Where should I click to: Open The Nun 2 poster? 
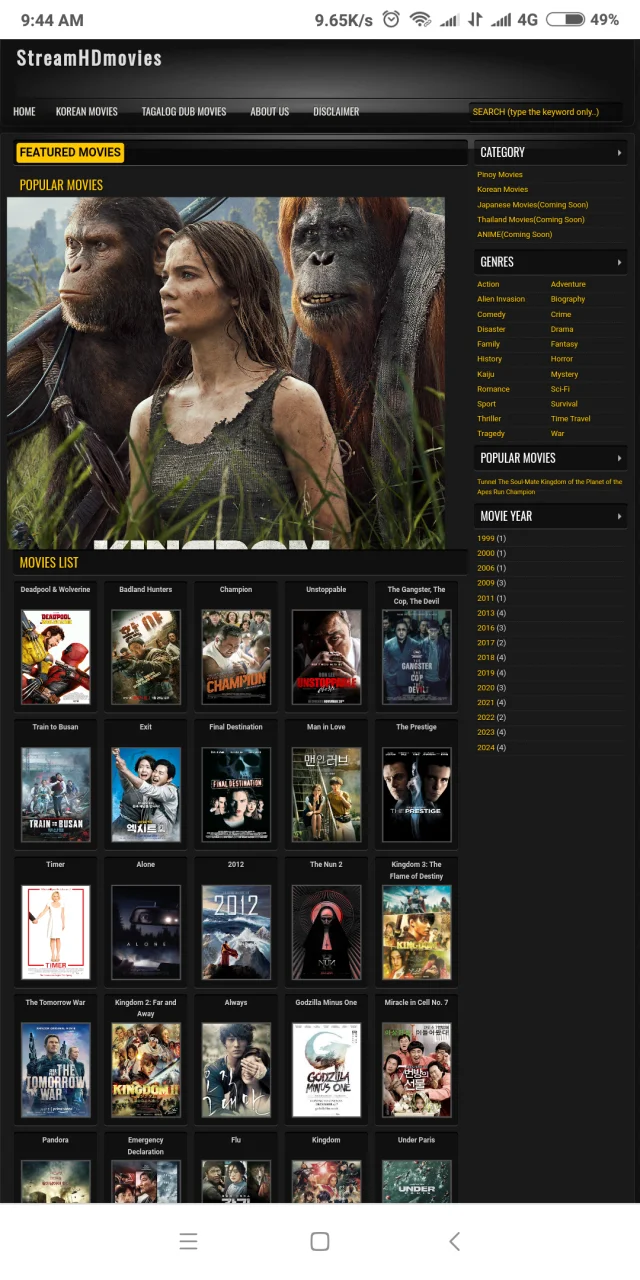[x=326, y=932]
